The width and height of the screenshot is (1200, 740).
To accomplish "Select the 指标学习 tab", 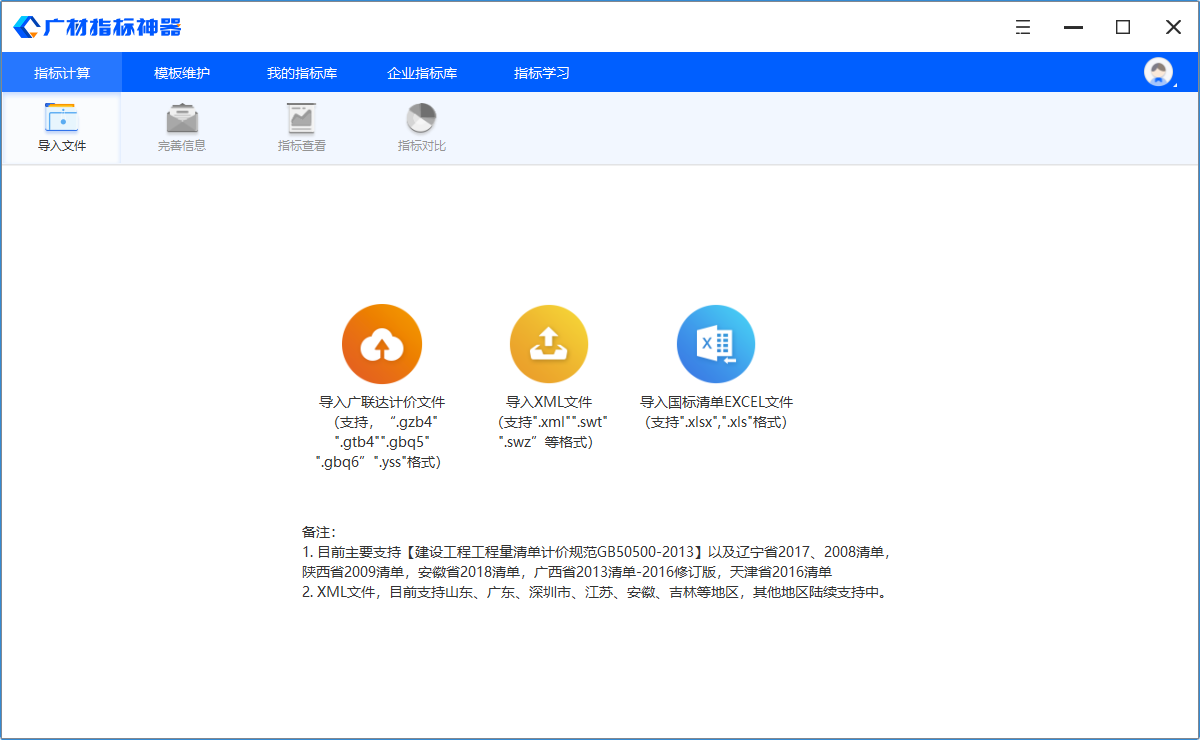I will tap(542, 73).
